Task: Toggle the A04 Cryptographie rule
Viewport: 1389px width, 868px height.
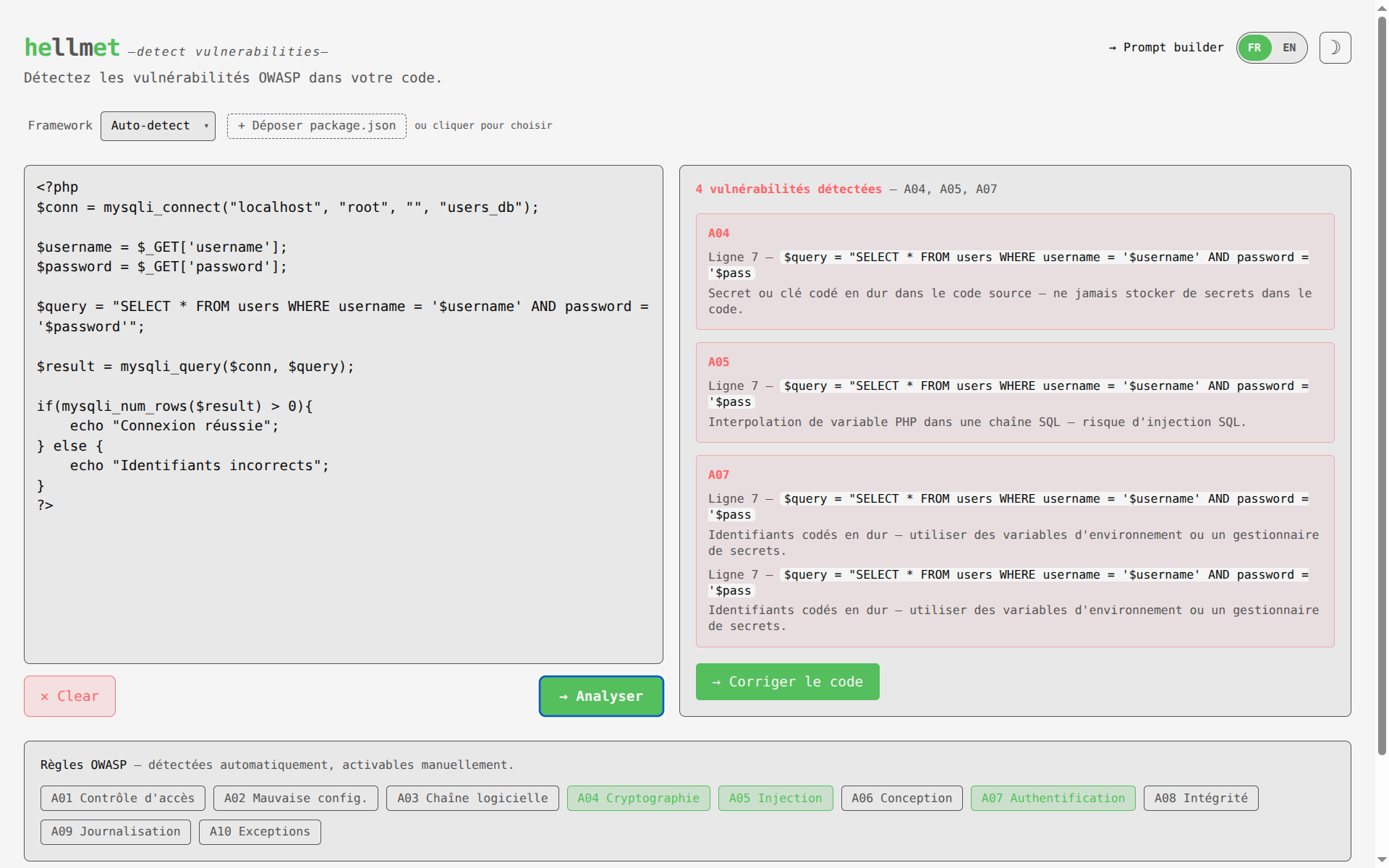Action: tap(638, 798)
